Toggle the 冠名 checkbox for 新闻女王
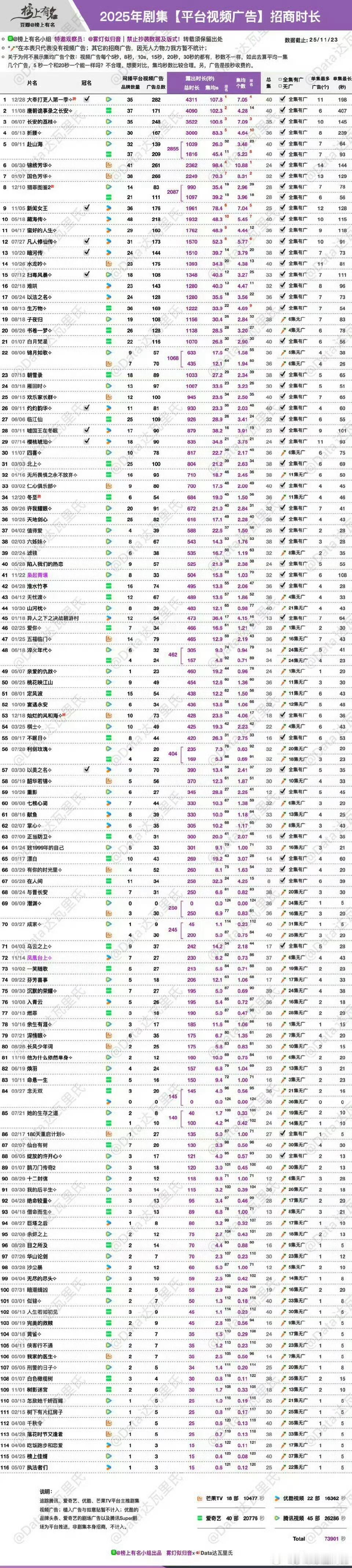 pos(87,208)
